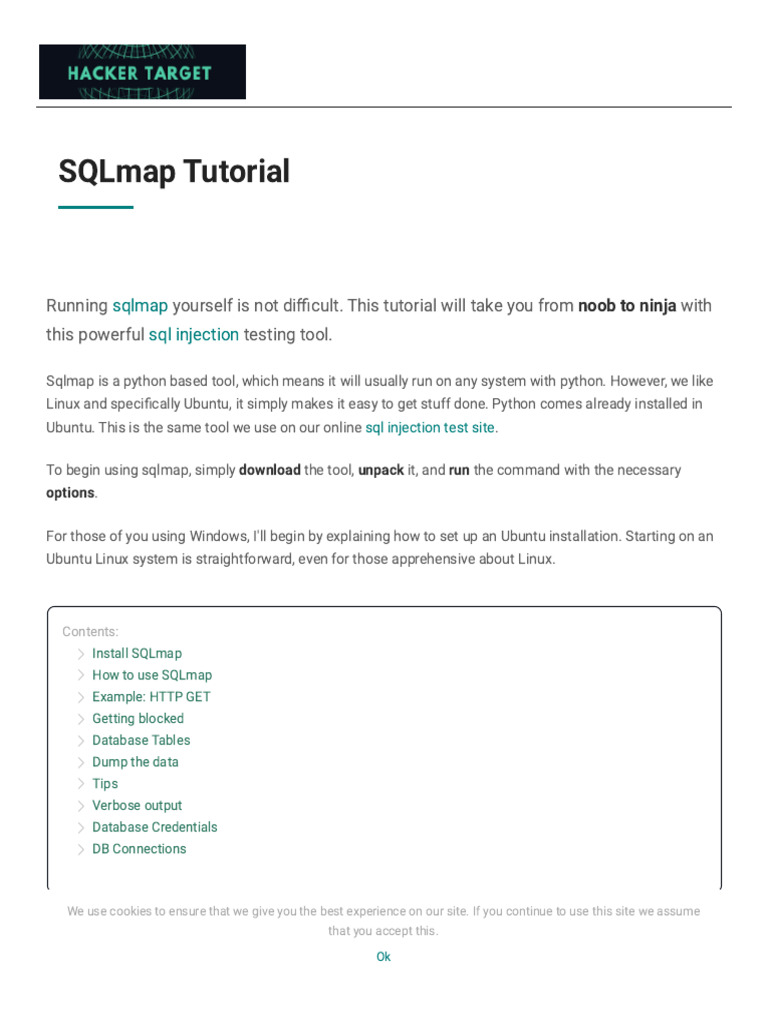This screenshot has height=1024, width=768.
Task: Click the Hacker Target logo
Action: 142,72
